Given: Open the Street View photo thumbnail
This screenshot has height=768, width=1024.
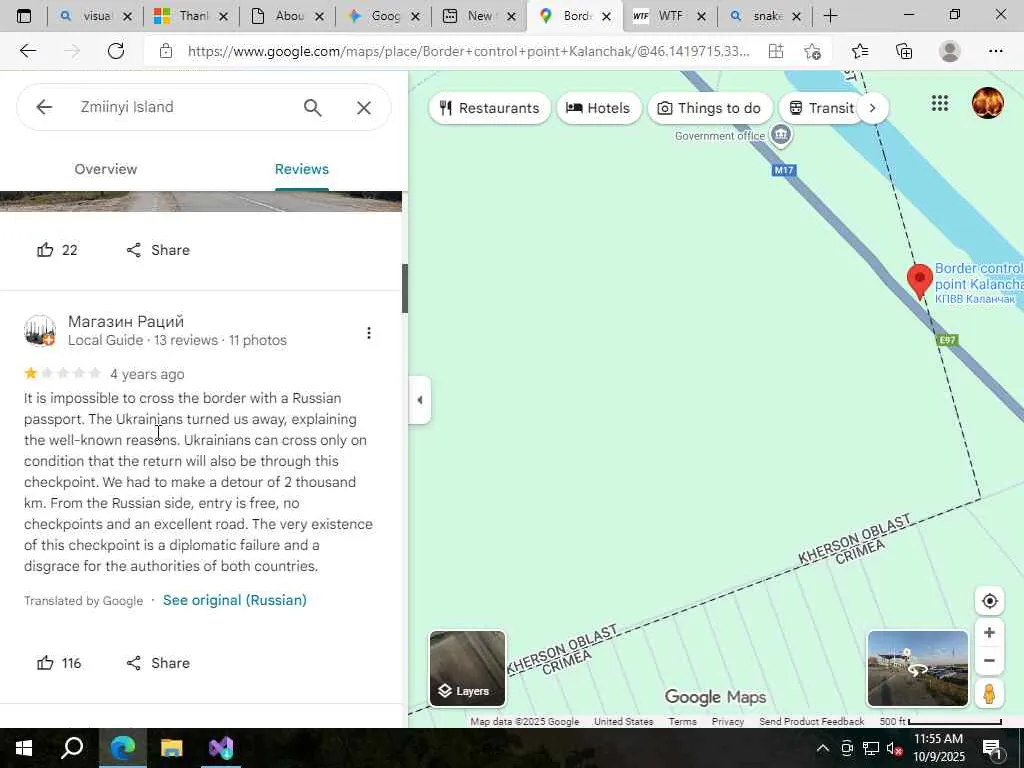Looking at the screenshot, I should 918,669.
